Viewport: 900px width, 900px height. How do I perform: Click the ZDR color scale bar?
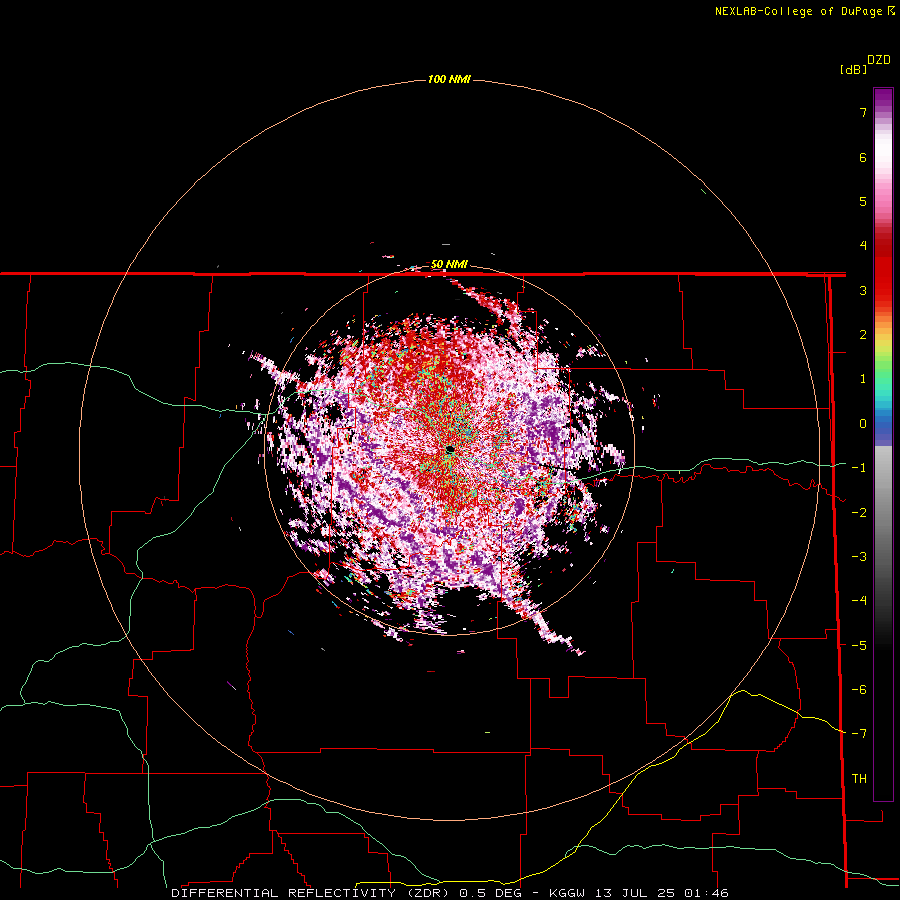883,444
